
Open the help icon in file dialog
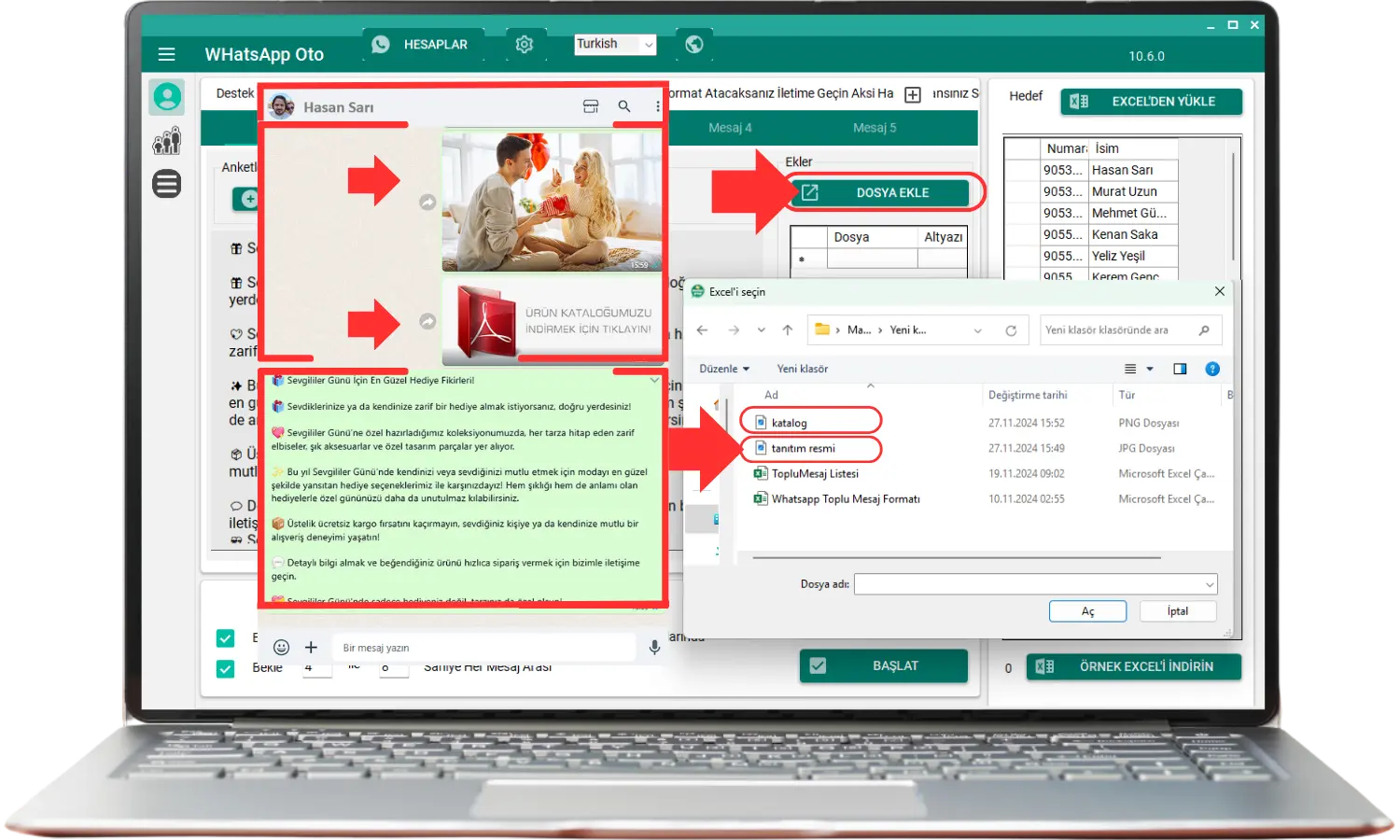pos(1212,369)
